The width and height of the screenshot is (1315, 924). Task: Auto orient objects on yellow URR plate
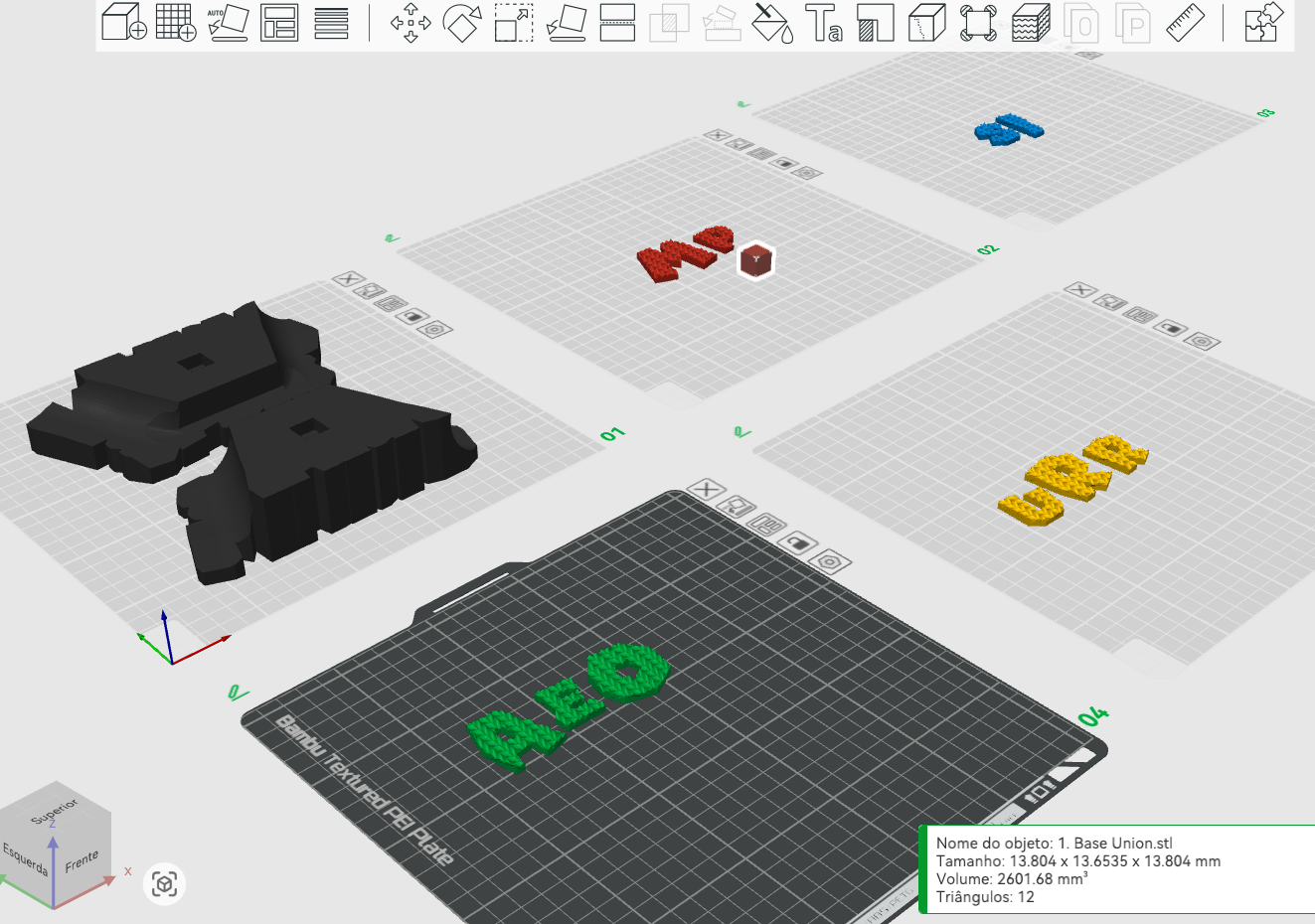click(1109, 303)
